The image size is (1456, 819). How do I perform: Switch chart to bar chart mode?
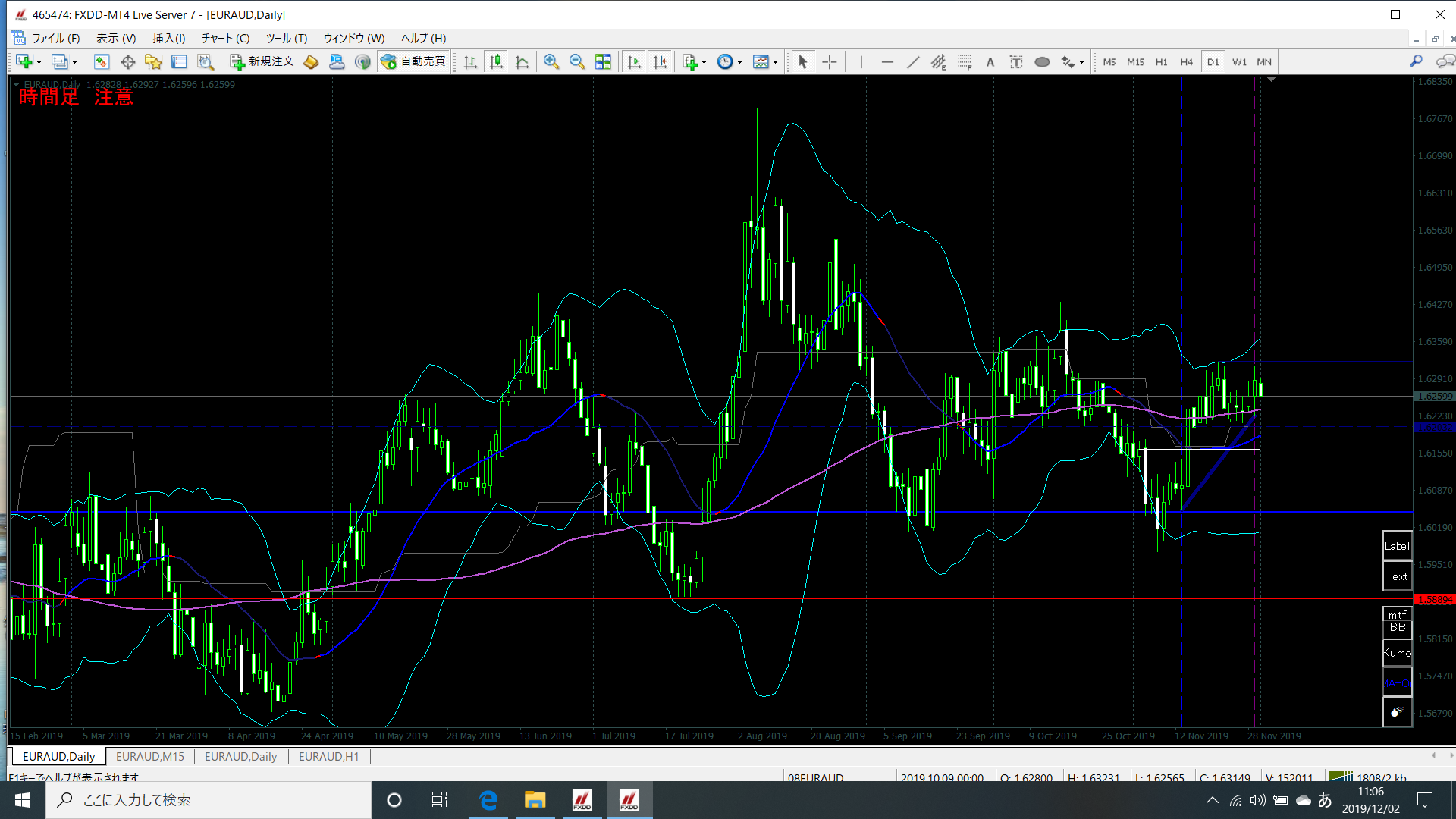pos(470,62)
